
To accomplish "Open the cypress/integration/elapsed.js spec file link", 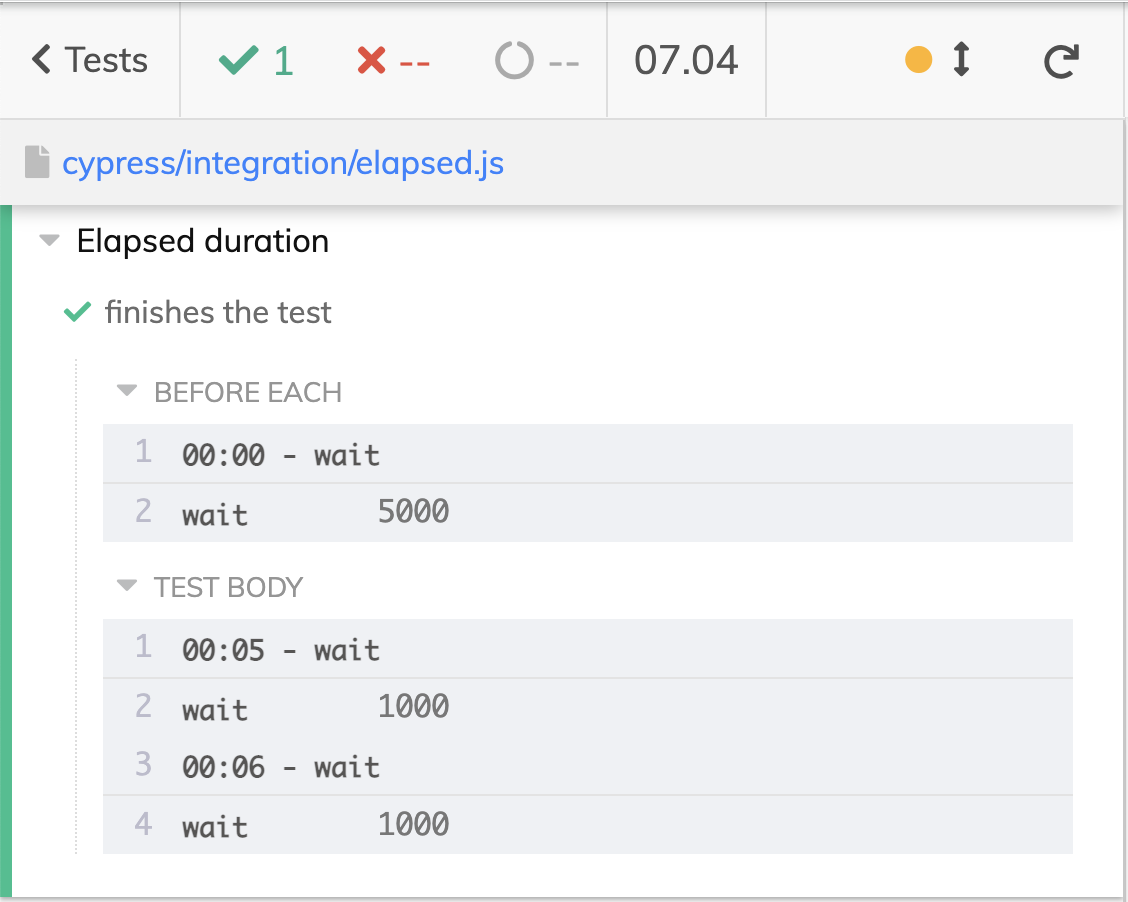I will coord(283,162).
